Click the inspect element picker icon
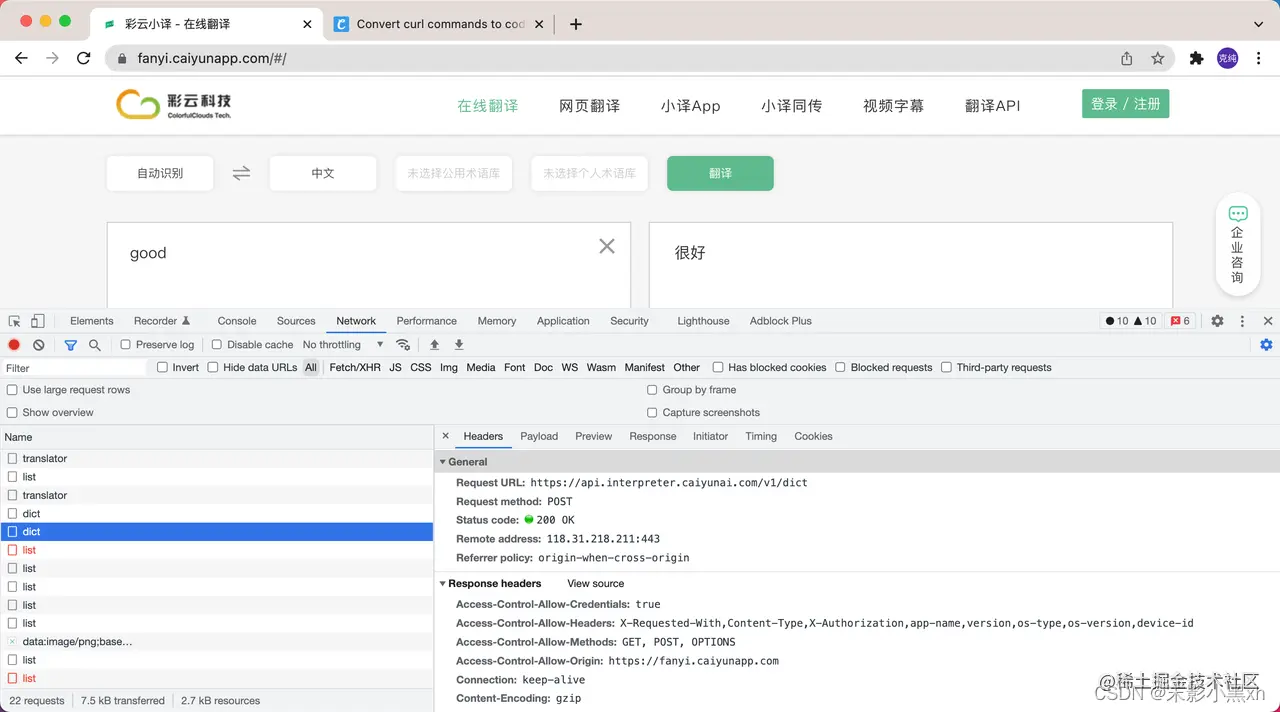 (x=15, y=321)
